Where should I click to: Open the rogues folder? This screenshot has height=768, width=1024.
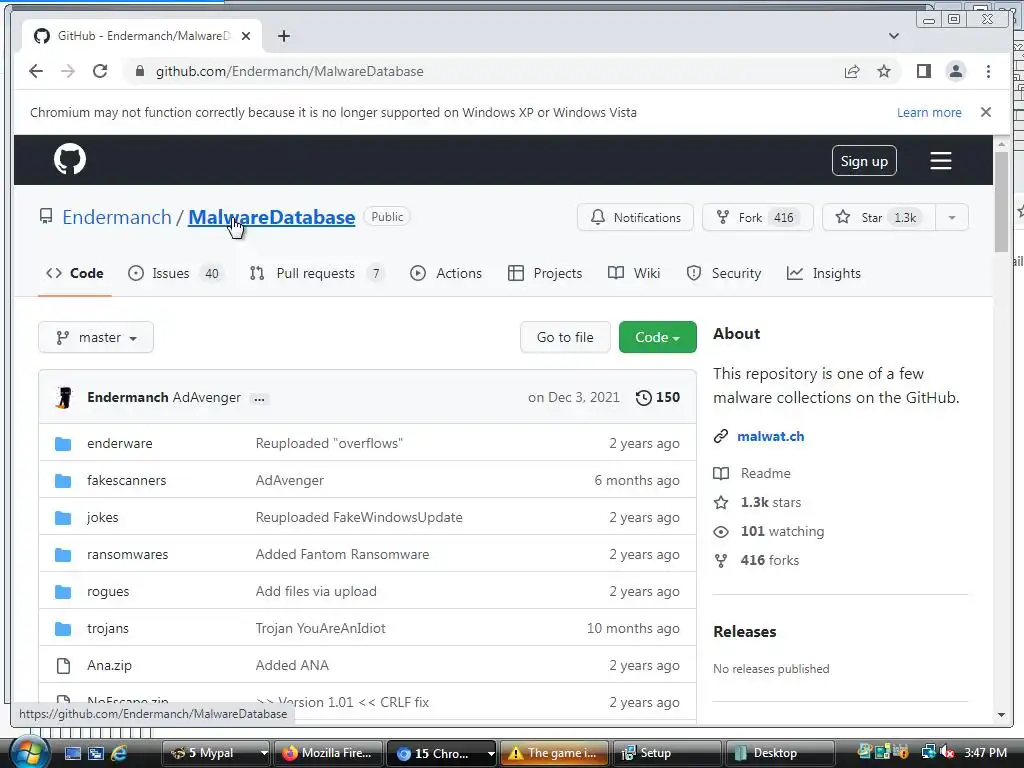point(108,592)
